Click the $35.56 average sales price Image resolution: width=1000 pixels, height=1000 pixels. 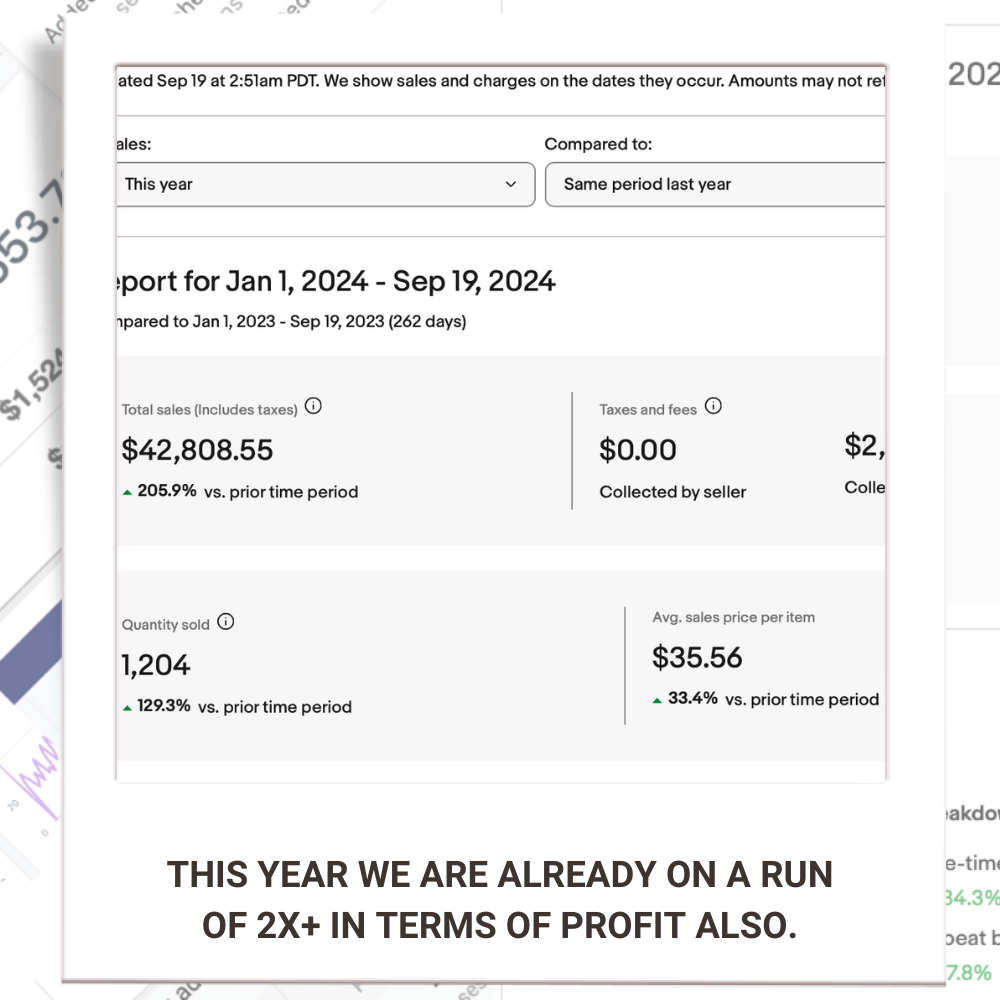pos(697,657)
